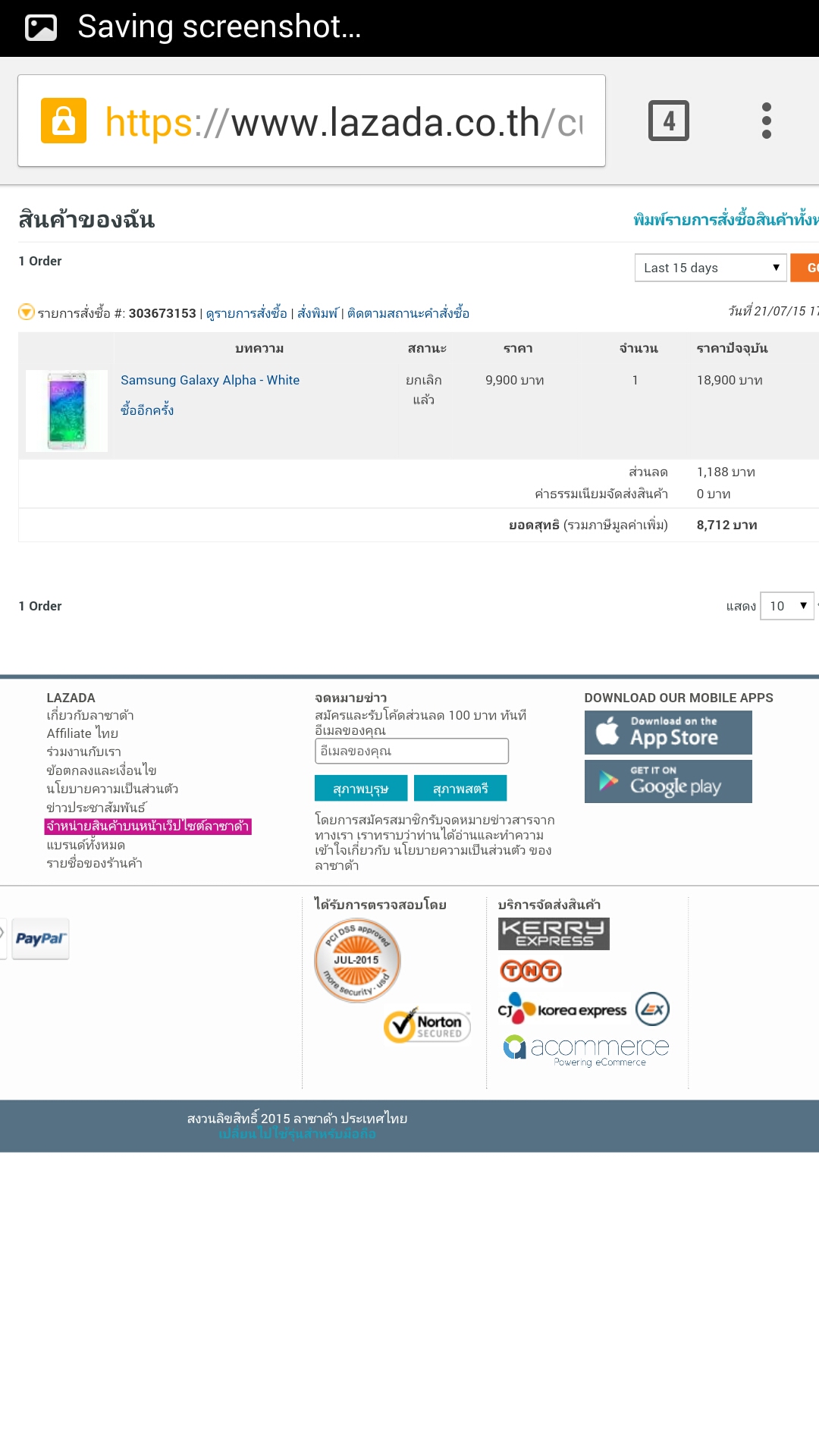Image resolution: width=819 pixels, height=1456 pixels.
Task: Click the Kerry Express logo
Action: (554, 934)
